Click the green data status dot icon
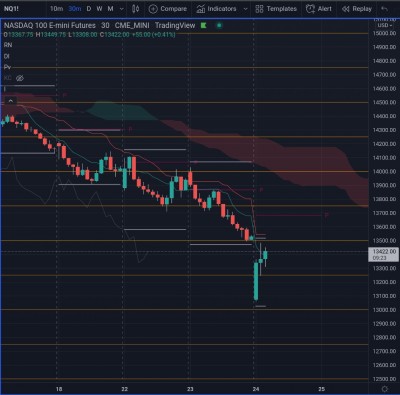 coord(219,25)
